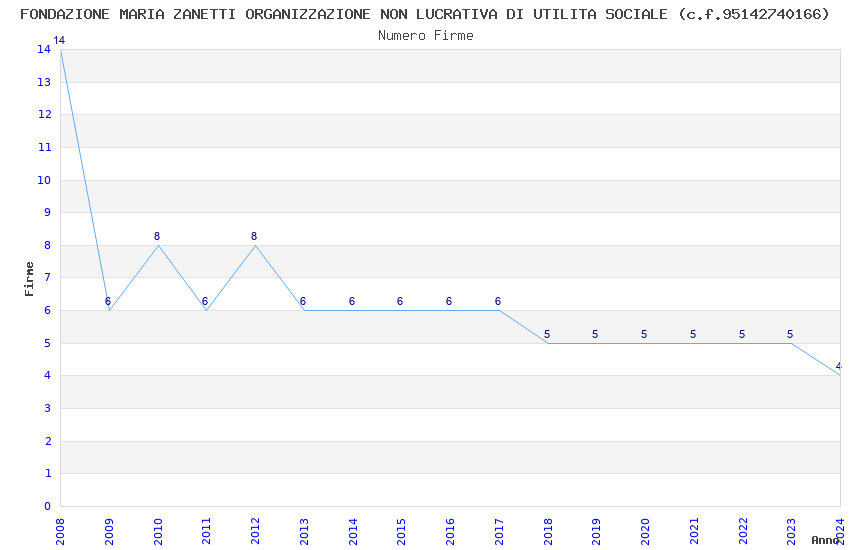Select the year 2013 on the x-axis
Screen dimensions: 850x550
point(304,531)
